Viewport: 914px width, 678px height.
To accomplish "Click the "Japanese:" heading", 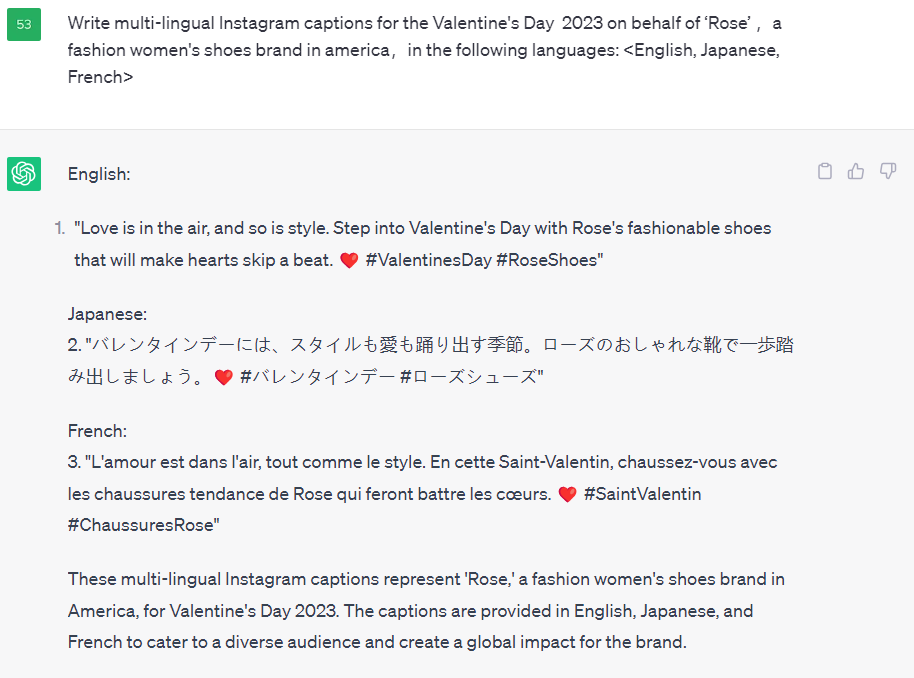I will (107, 314).
